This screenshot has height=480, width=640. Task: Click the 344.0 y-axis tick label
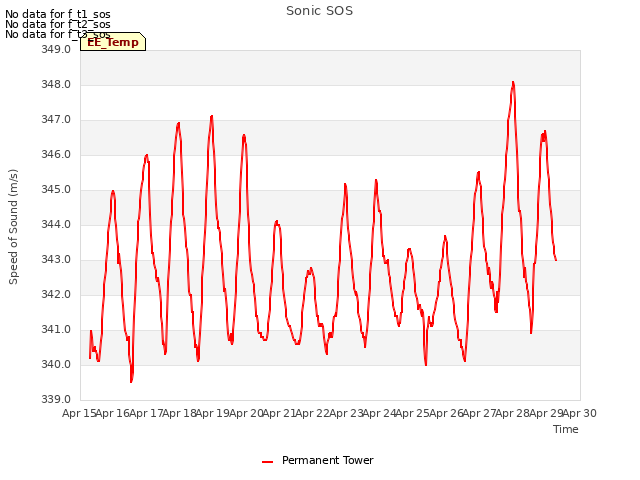coord(56,224)
